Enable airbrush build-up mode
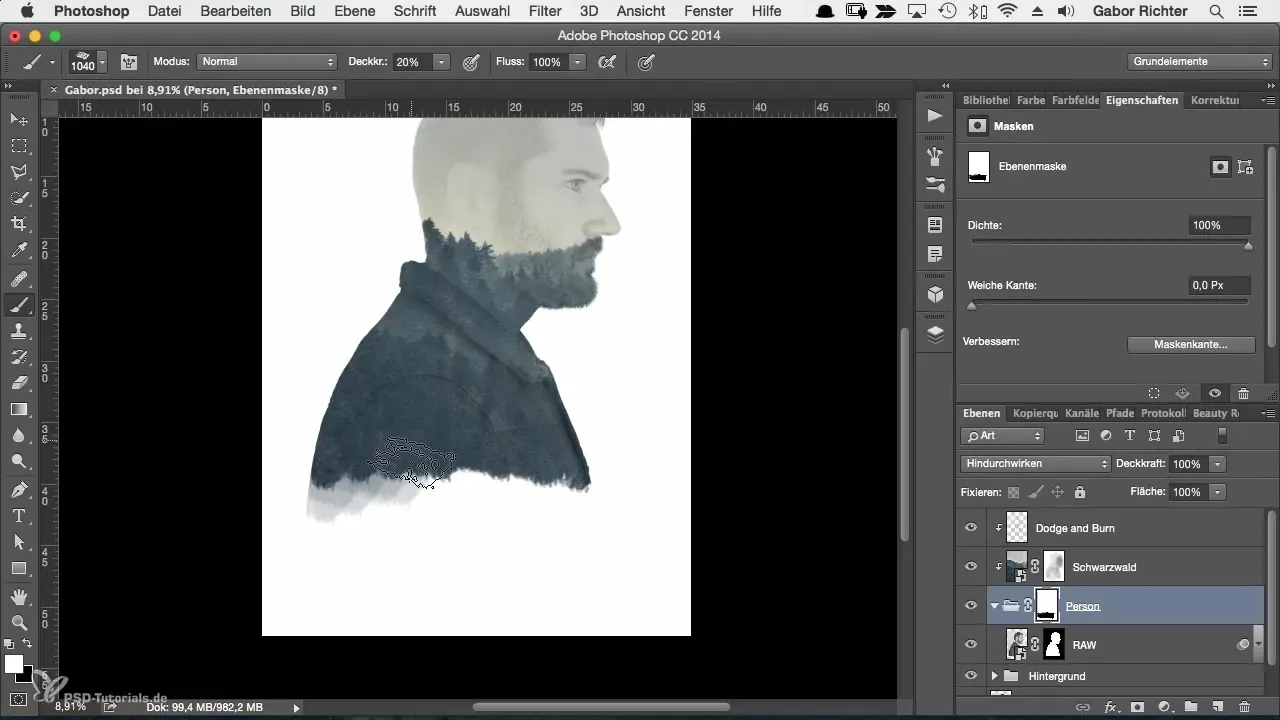This screenshot has width=1280, height=720. click(x=605, y=62)
